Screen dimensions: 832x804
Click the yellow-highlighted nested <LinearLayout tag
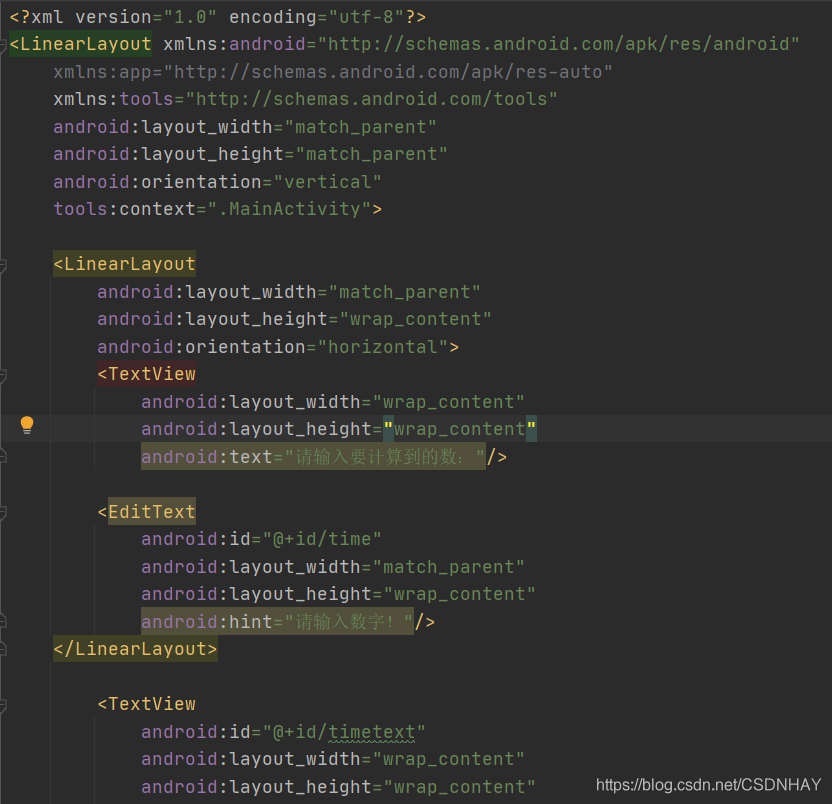click(x=124, y=263)
